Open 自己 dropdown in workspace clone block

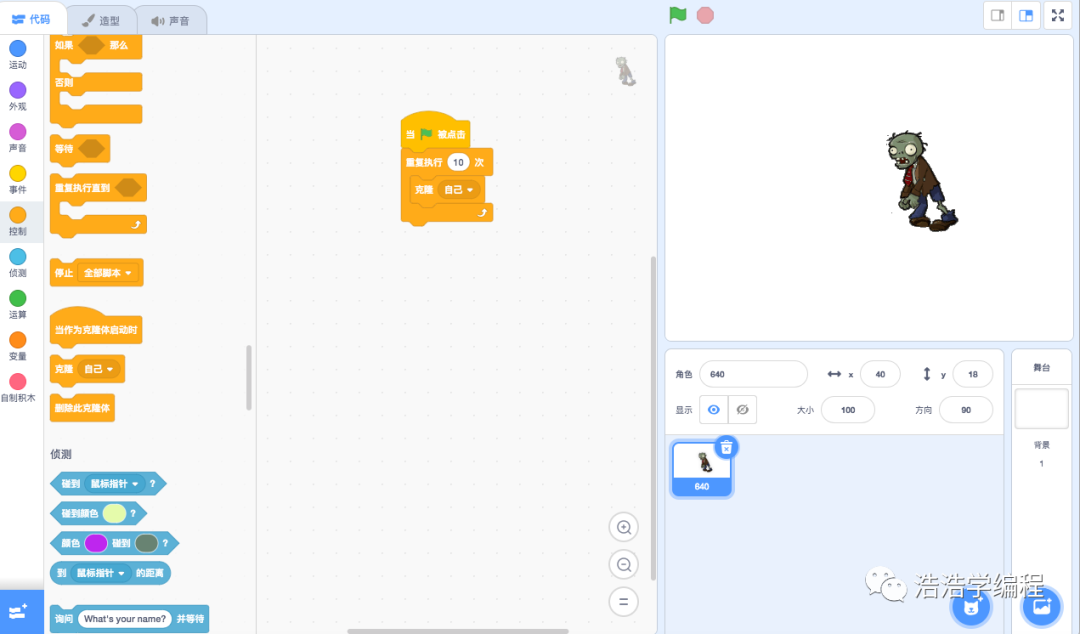click(459, 190)
